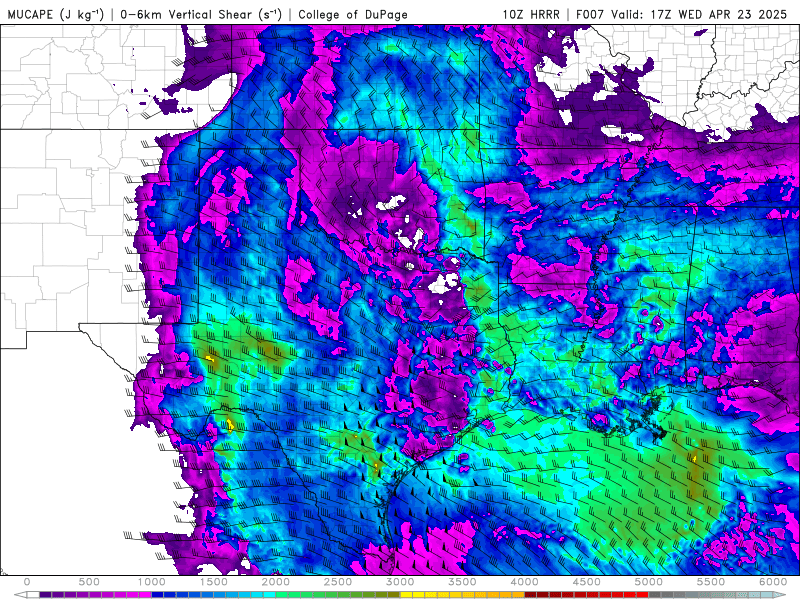Click the 4000 value on the color scale
Viewport: 800px width, 600px height.
click(x=524, y=582)
